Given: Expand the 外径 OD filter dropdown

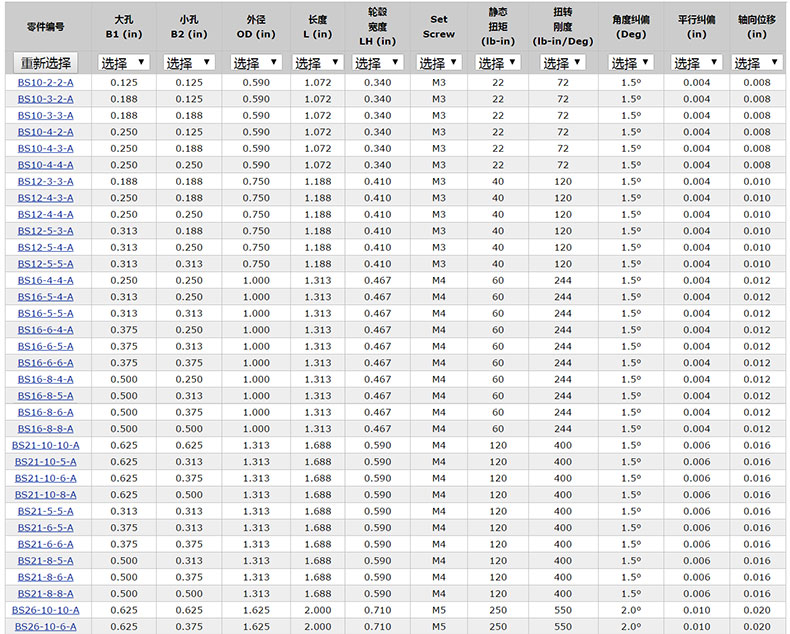Looking at the screenshot, I should pyautogui.click(x=255, y=63).
